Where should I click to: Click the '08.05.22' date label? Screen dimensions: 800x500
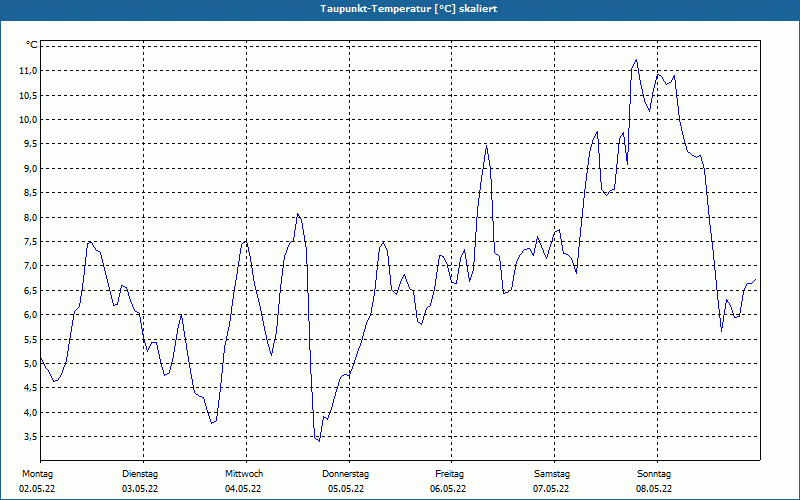[654, 489]
